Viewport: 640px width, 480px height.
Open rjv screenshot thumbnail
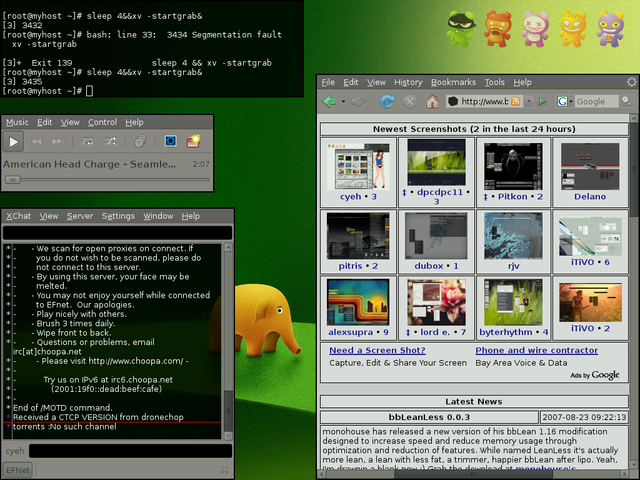[x=513, y=236]
